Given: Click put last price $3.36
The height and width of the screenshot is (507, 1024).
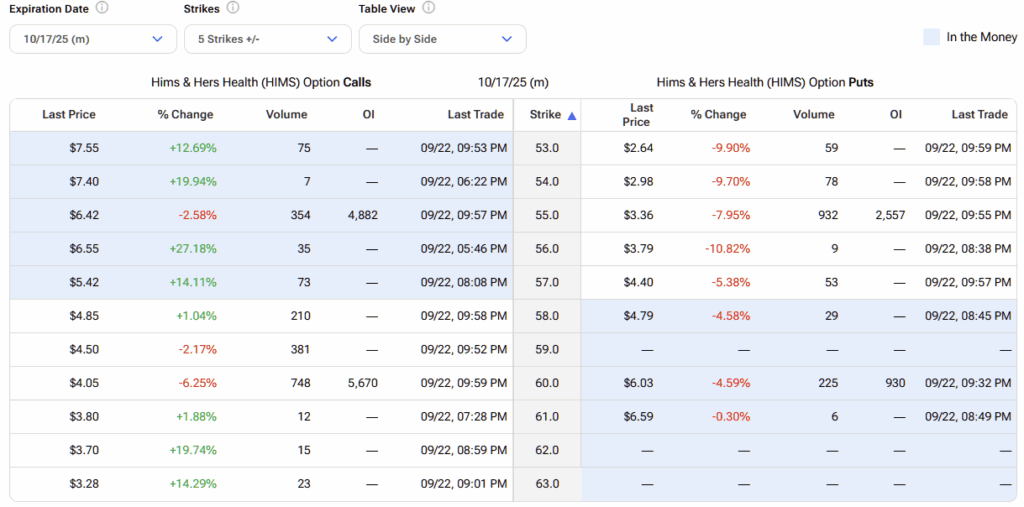Looking at the screenshot, I should click(638, 216).
